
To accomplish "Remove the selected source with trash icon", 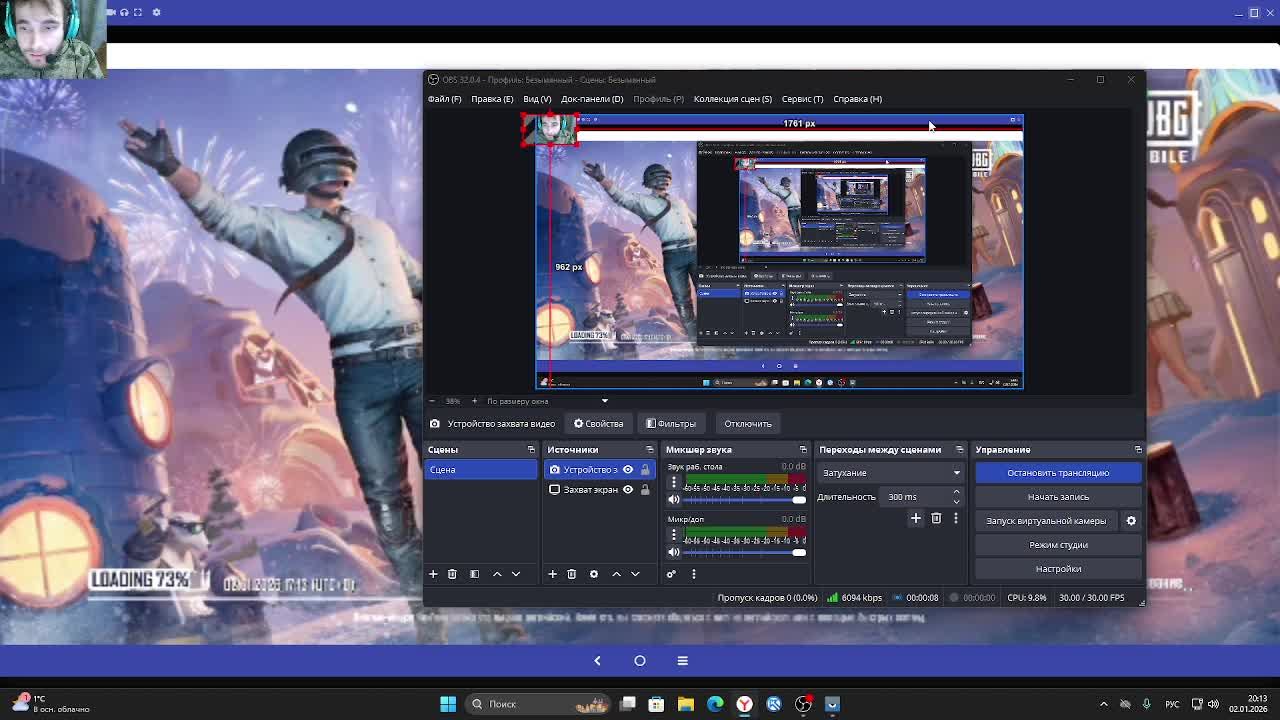I will 572,574.
